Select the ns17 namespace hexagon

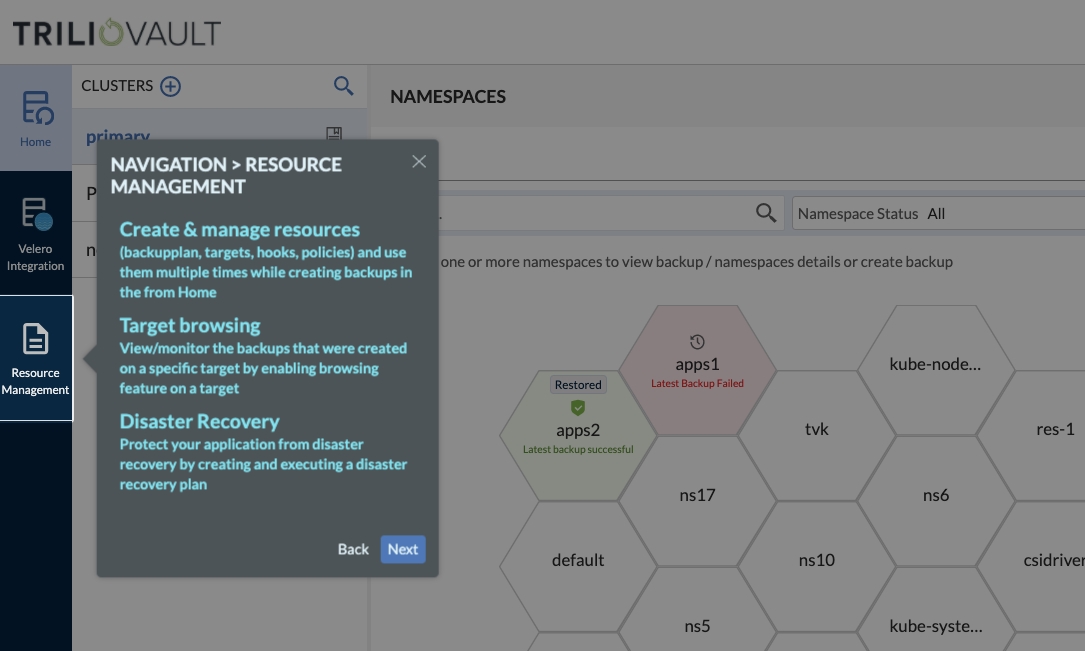coord(697,495)
